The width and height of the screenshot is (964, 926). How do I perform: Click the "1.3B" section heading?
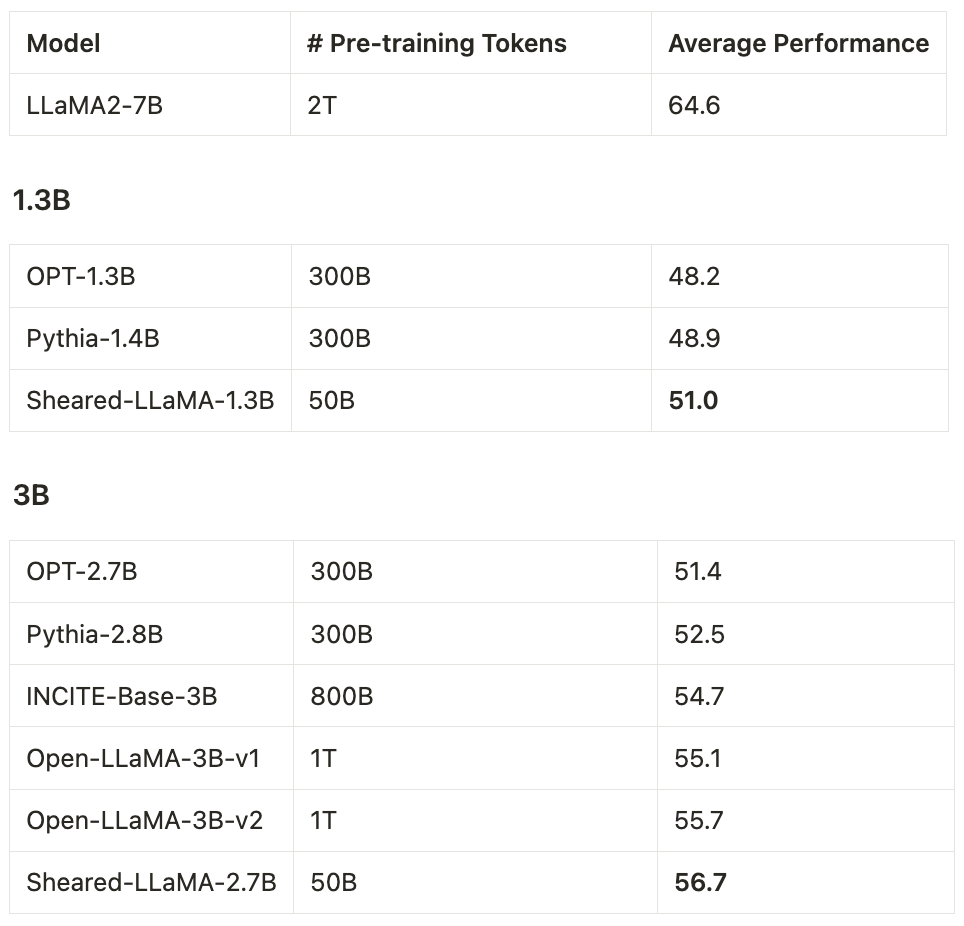41,200
